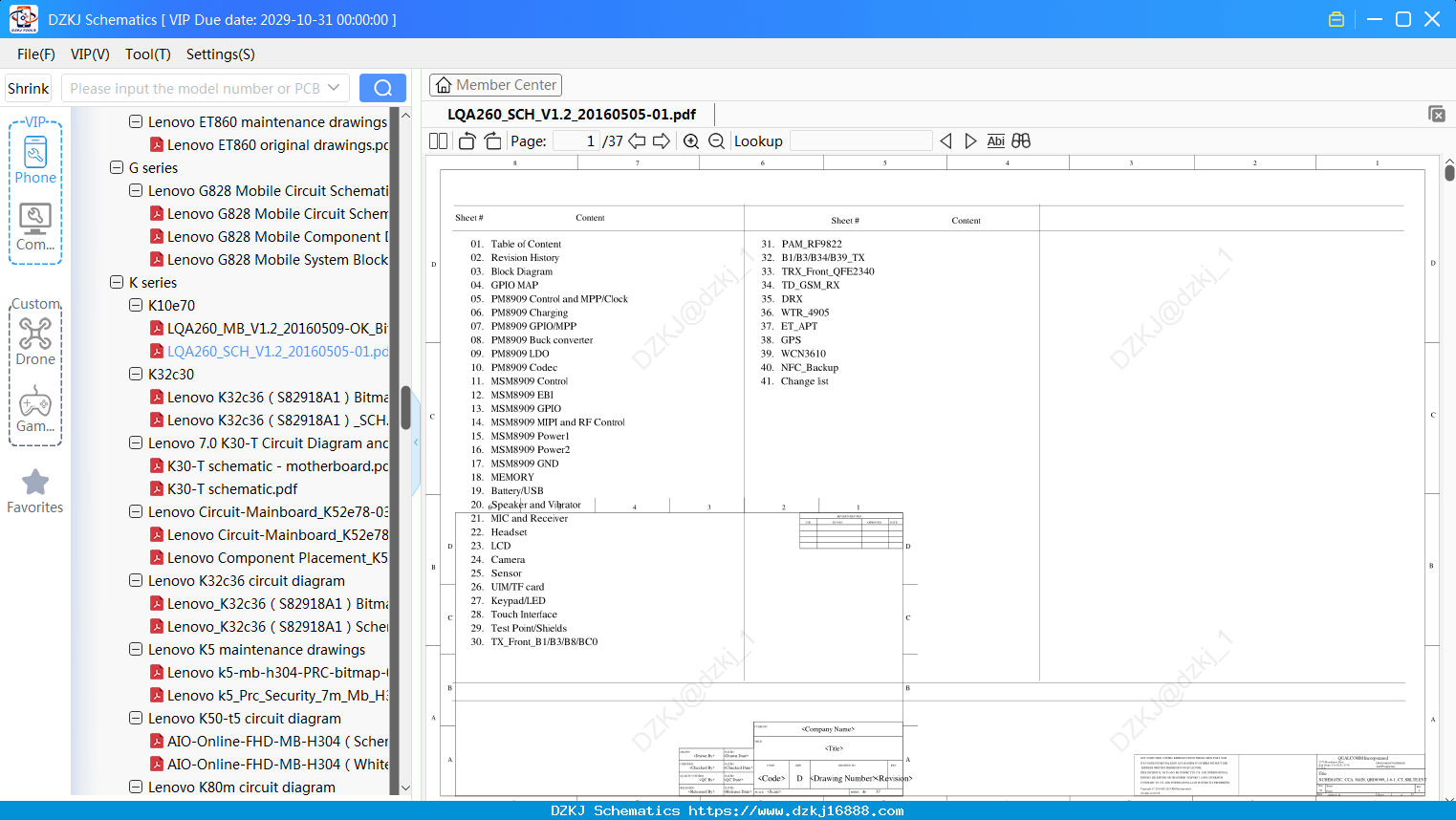Open the Tool(T) menu
Viewport: 1456px width, 820px height.
148,54
